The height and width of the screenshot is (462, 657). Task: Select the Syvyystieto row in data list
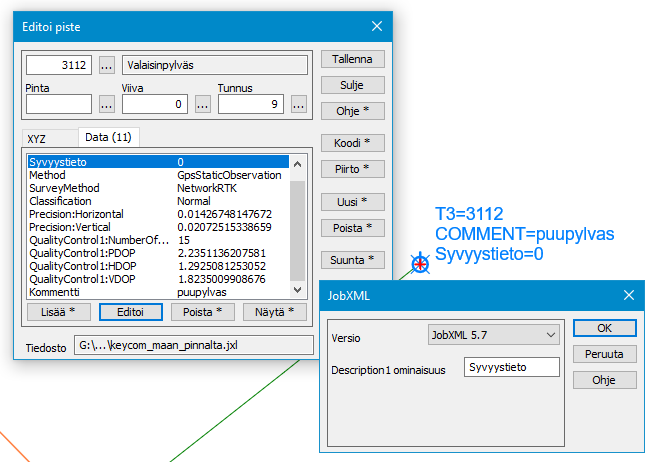pyautogui.click(x=157, y=162)
